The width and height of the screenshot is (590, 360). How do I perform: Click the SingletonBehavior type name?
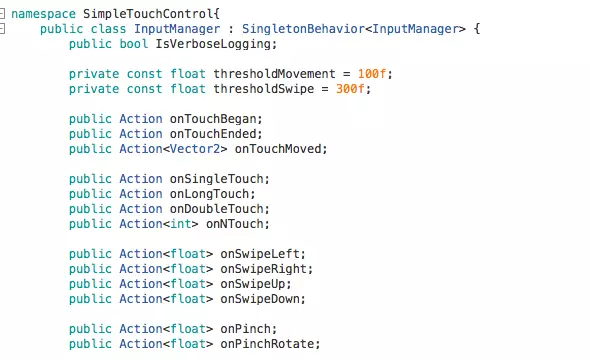coord(303,29)
